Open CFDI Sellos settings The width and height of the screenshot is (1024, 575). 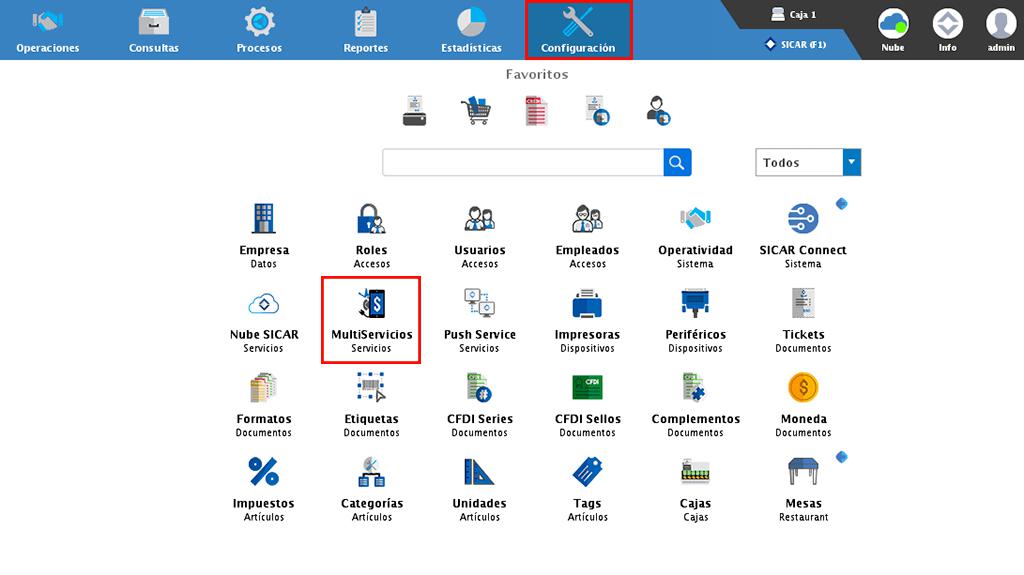(x=588, y=404)
